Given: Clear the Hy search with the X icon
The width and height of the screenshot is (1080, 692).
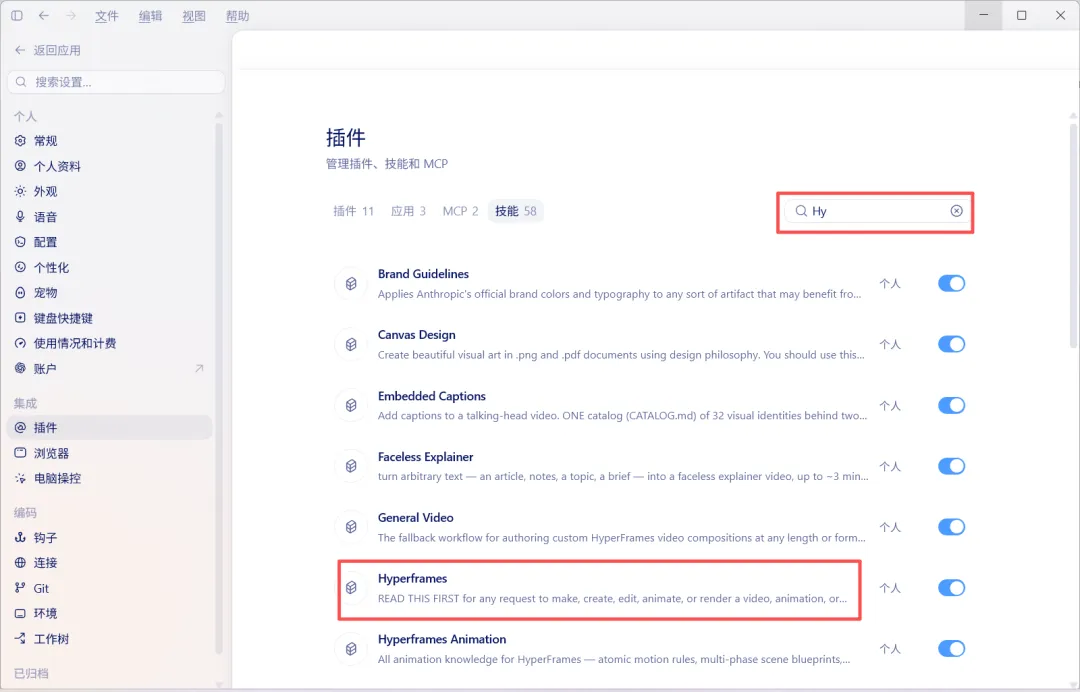Looking at the screenshot, I should coord(956,211).
